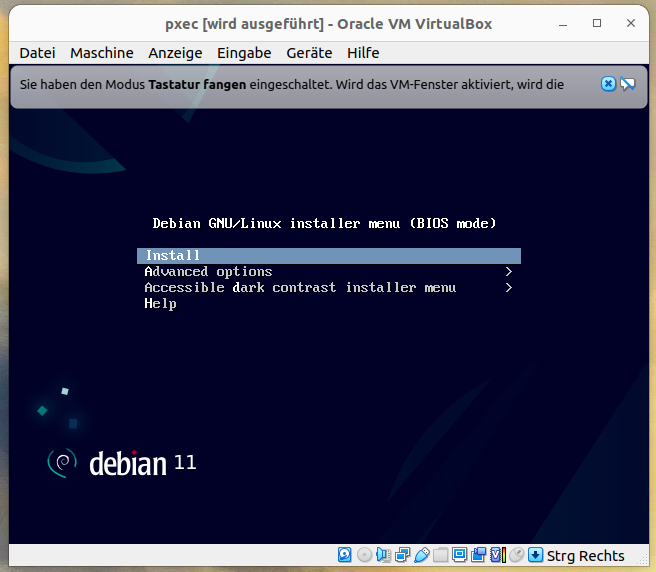Click the optical drive status icon
The image size is (656, 572).
pyautogui.click(x=364, y=555)
